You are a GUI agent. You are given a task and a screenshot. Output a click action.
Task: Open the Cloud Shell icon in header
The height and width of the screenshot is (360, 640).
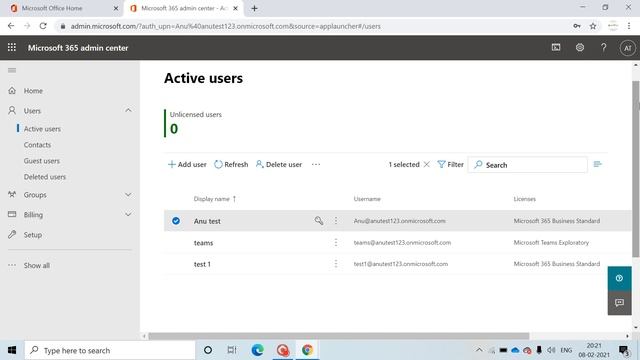pos(556,47)
